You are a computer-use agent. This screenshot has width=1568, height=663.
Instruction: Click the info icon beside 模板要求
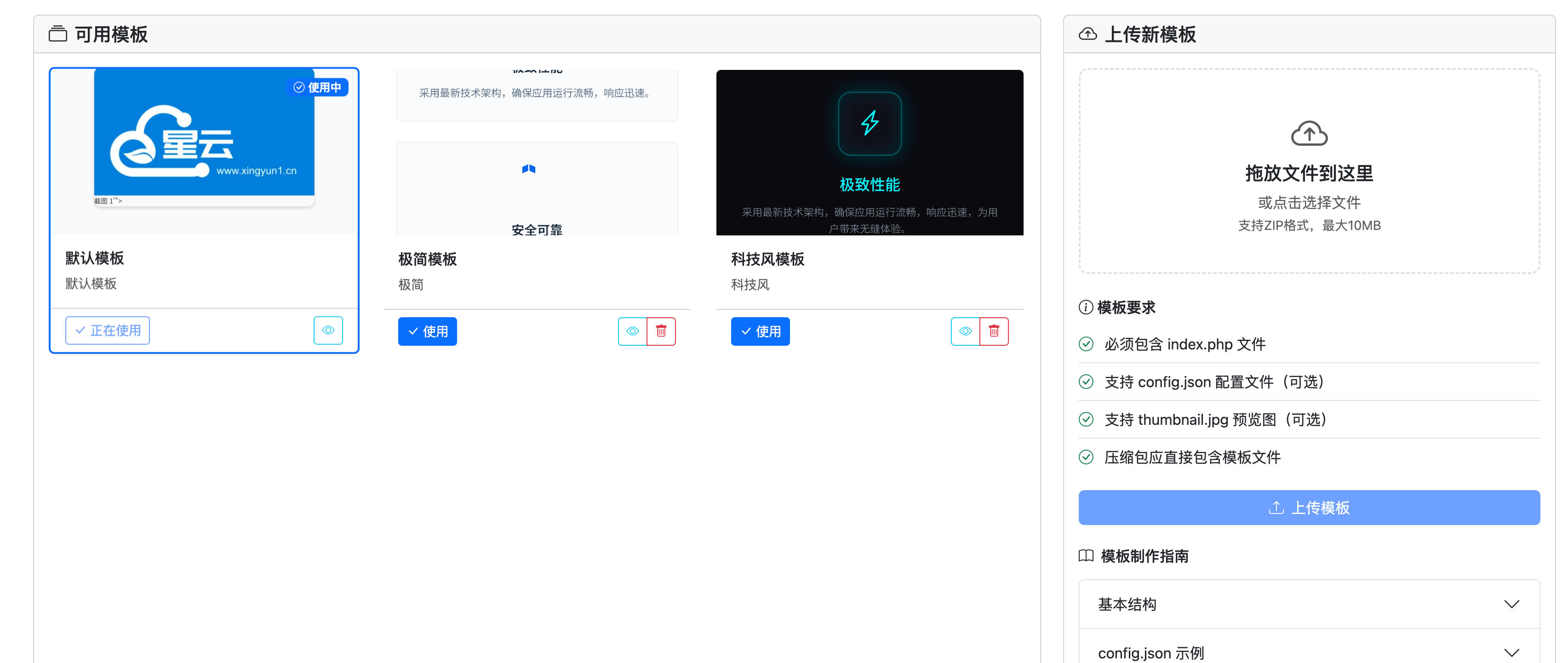[x=1085, y=307]
